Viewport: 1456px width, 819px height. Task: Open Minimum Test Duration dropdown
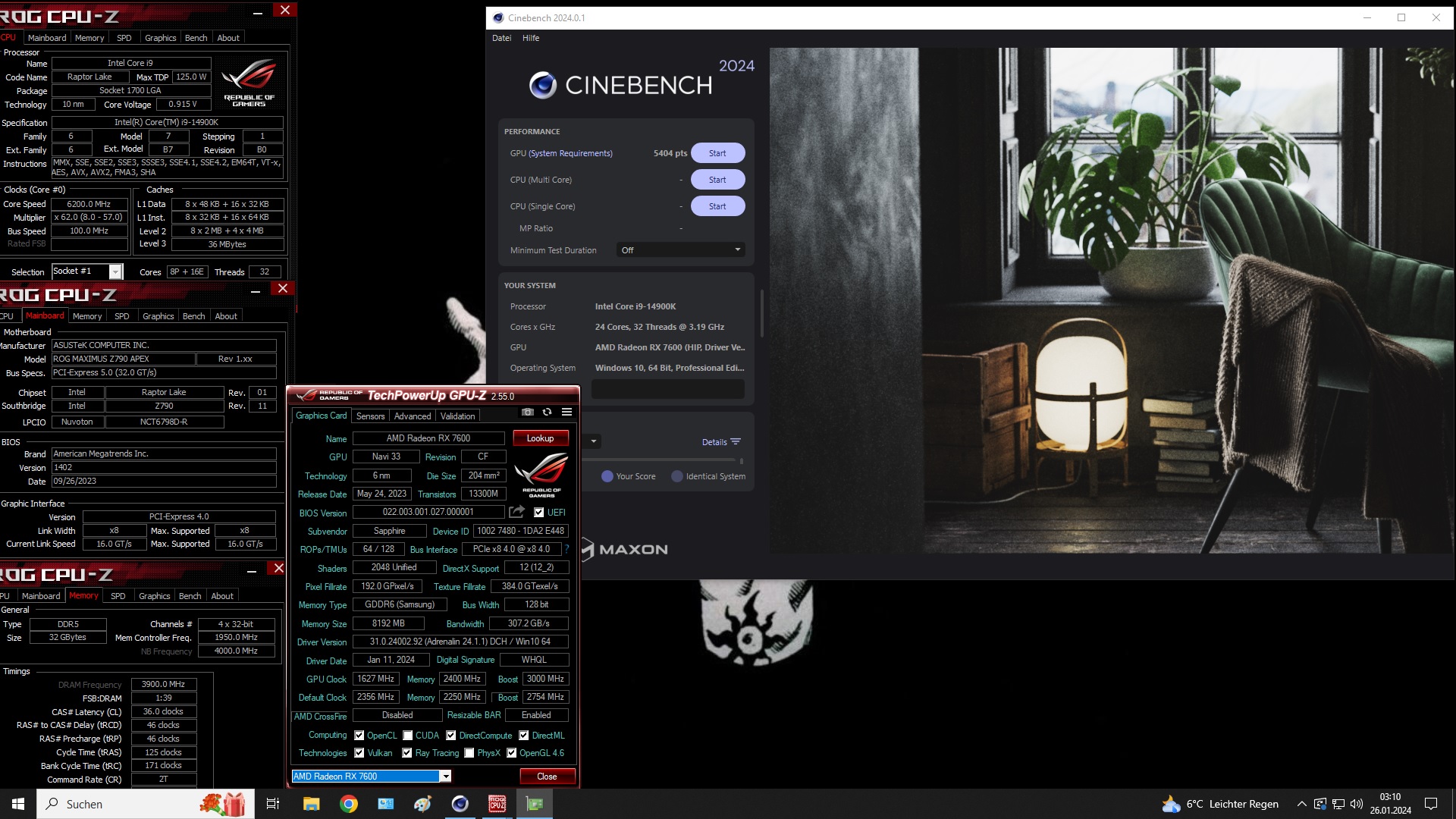pos(680,249)
